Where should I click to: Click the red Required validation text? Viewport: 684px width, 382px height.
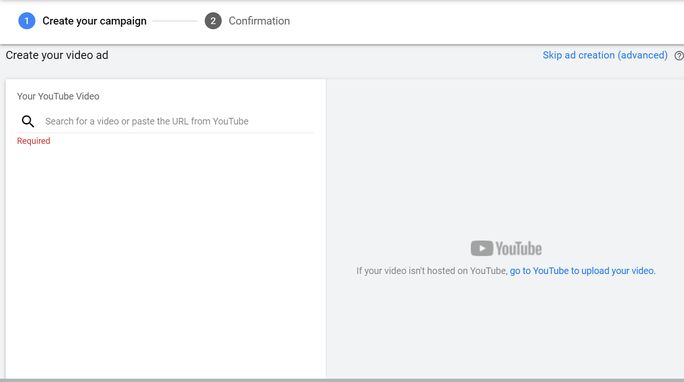point(34,141)
